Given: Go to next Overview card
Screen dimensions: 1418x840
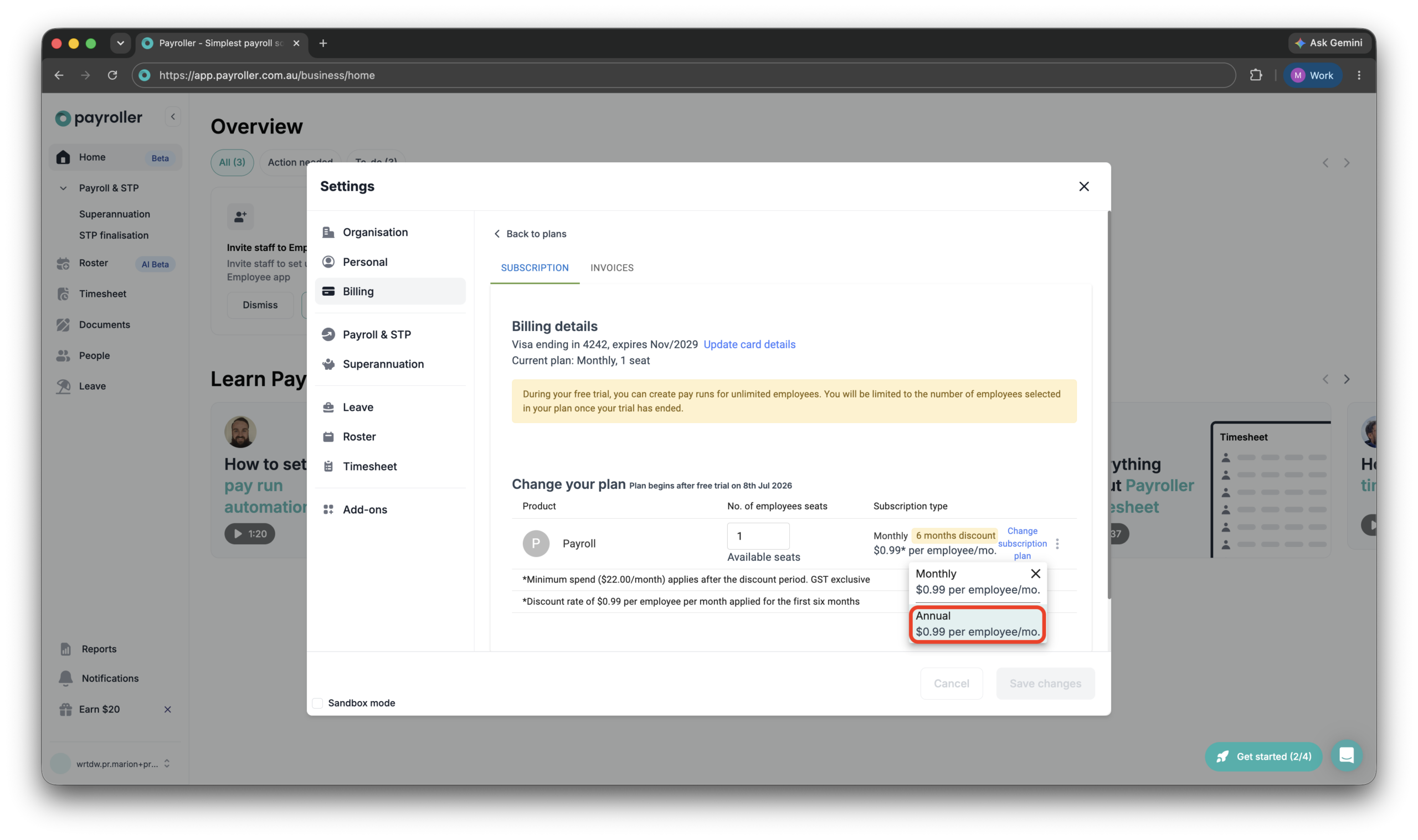Looking at the screenshot, I should tap(1345, 163).
